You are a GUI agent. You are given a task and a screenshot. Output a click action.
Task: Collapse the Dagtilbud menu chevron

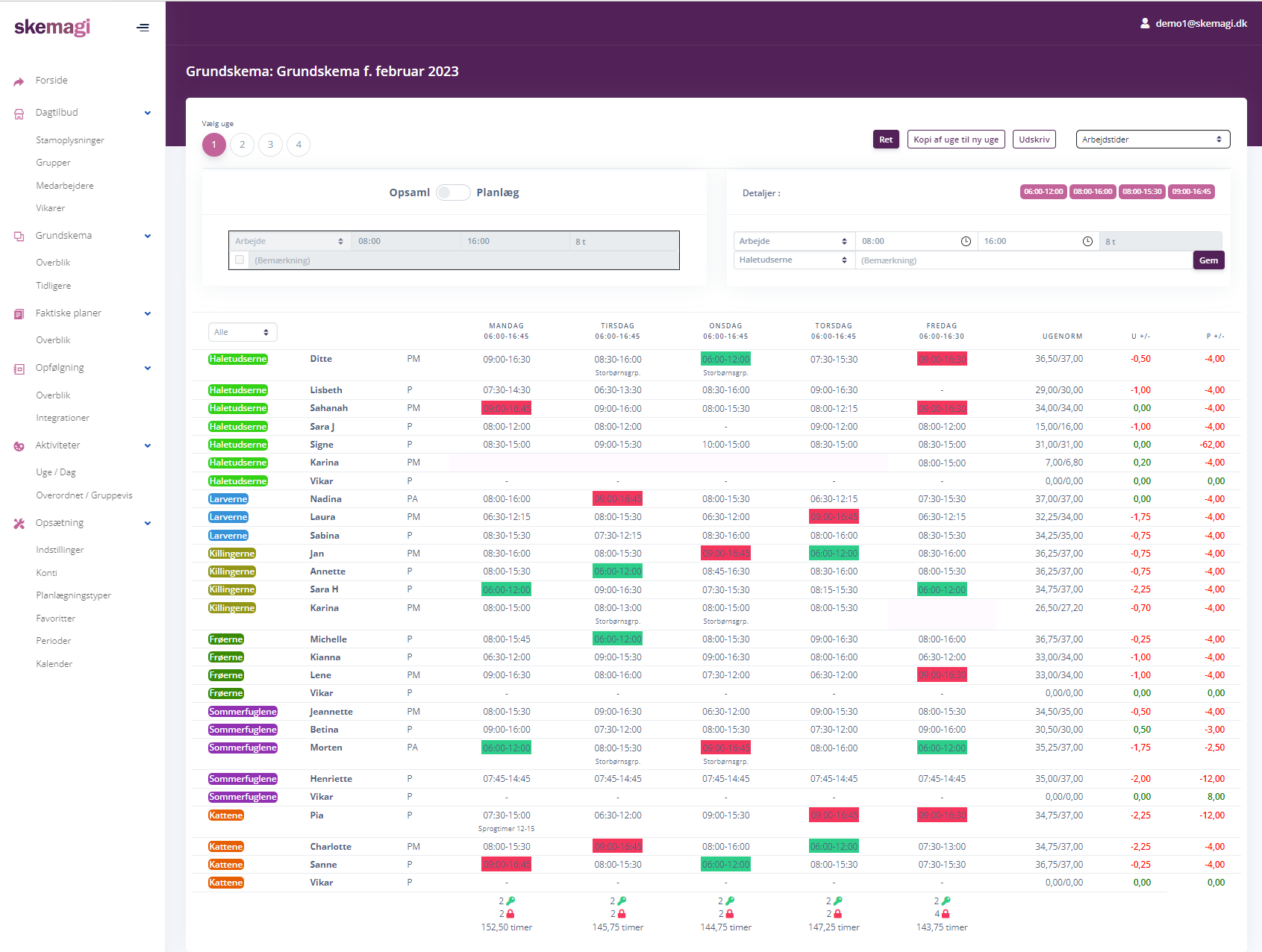point(148,113)
